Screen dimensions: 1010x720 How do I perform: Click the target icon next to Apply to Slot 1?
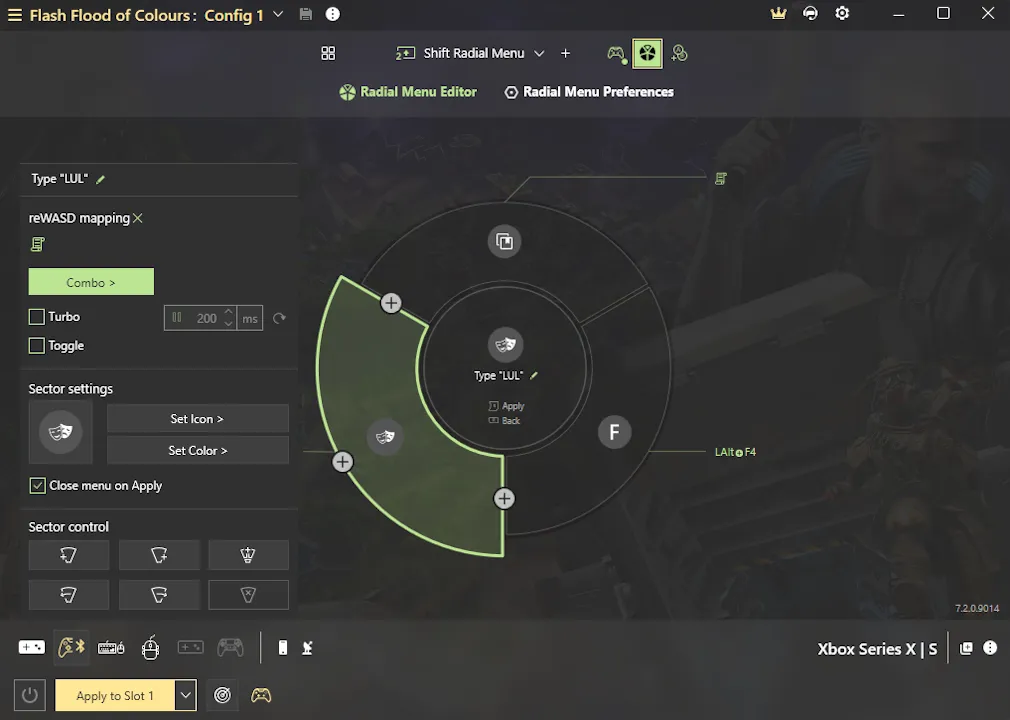click(x=222, y=695)
